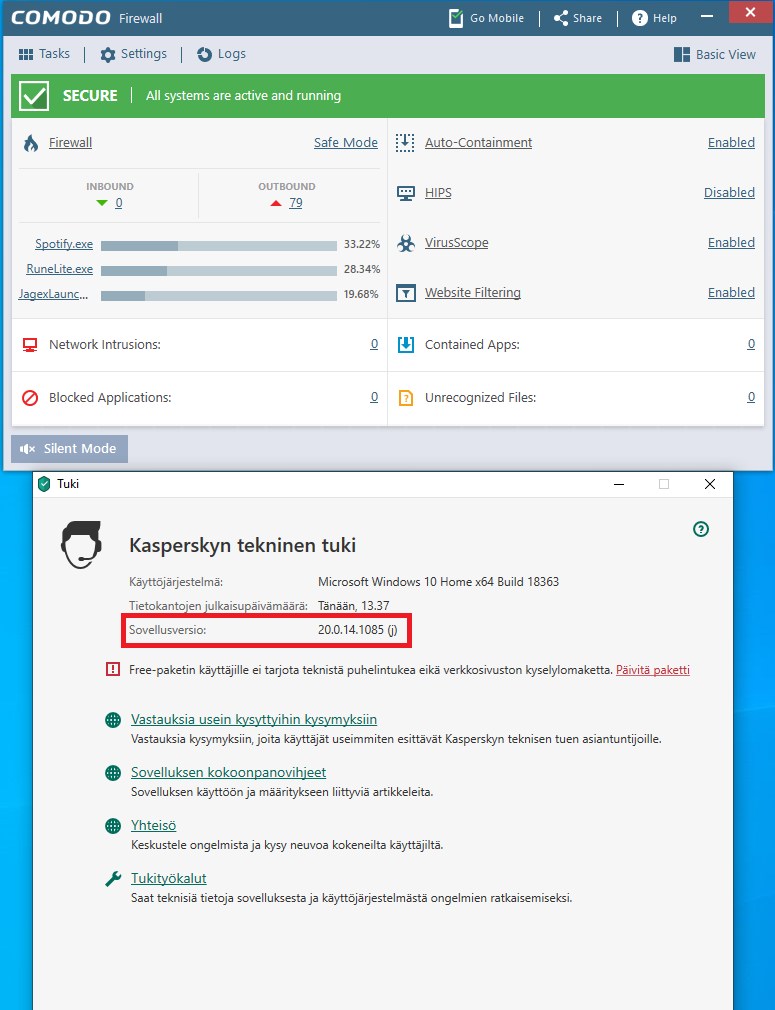The width and height of the screenshot is (775, 1010).
Task: Change firewall Safe Mode setting
Action: click(x=346, y=142)
